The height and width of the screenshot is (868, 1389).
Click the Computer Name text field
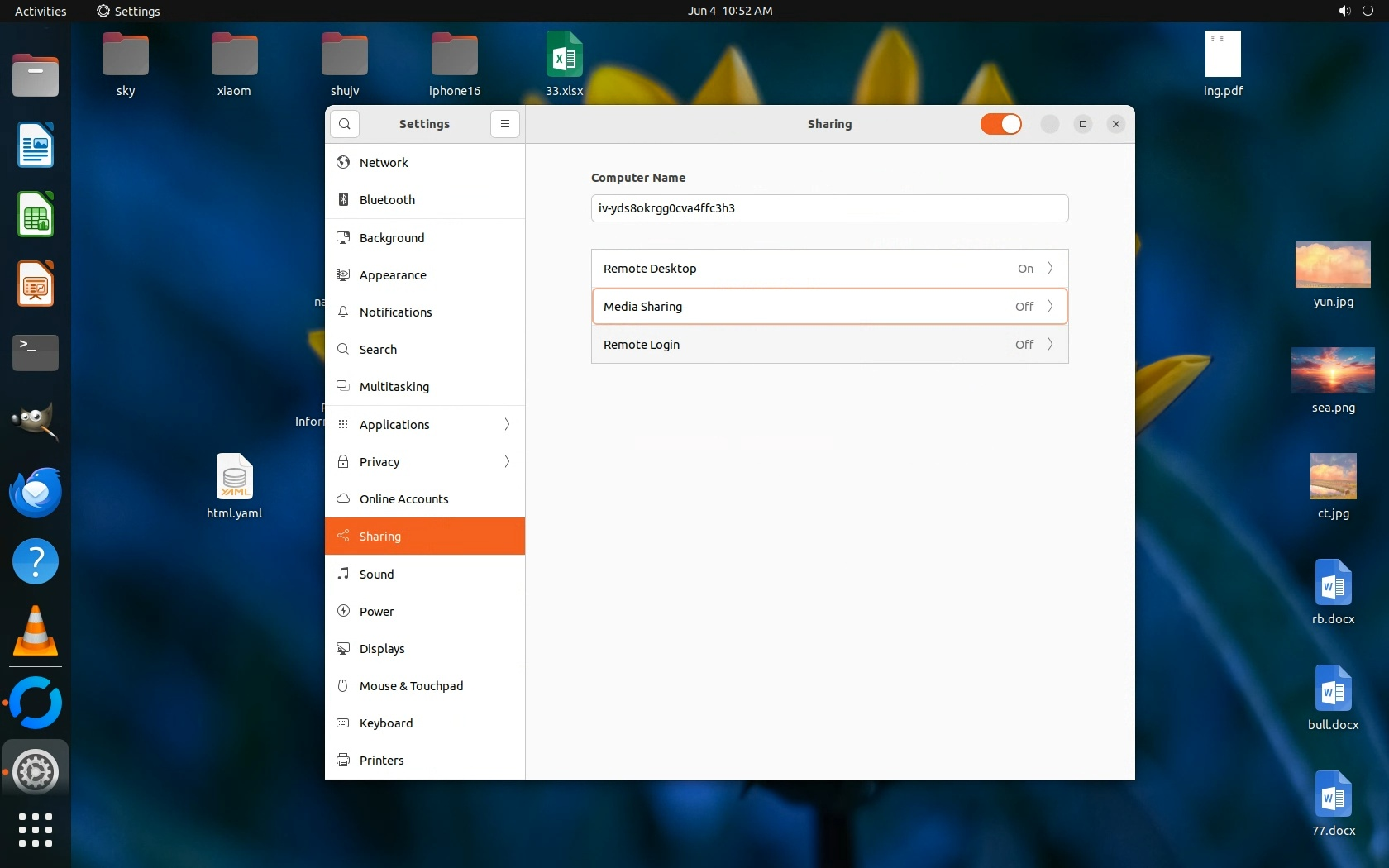click(829, 208)
